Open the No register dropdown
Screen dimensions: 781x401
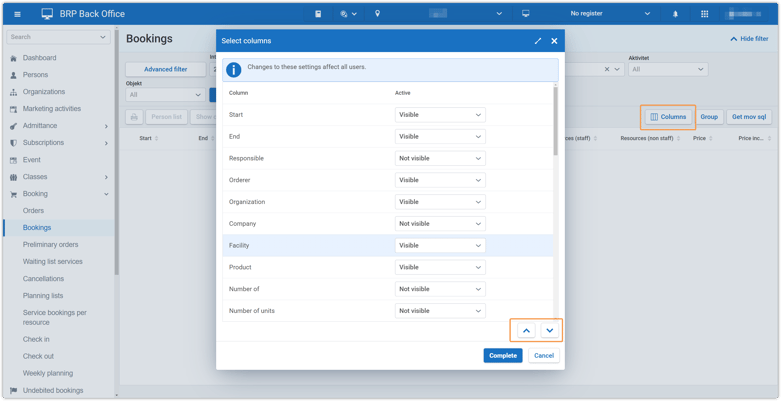(611, 14)
